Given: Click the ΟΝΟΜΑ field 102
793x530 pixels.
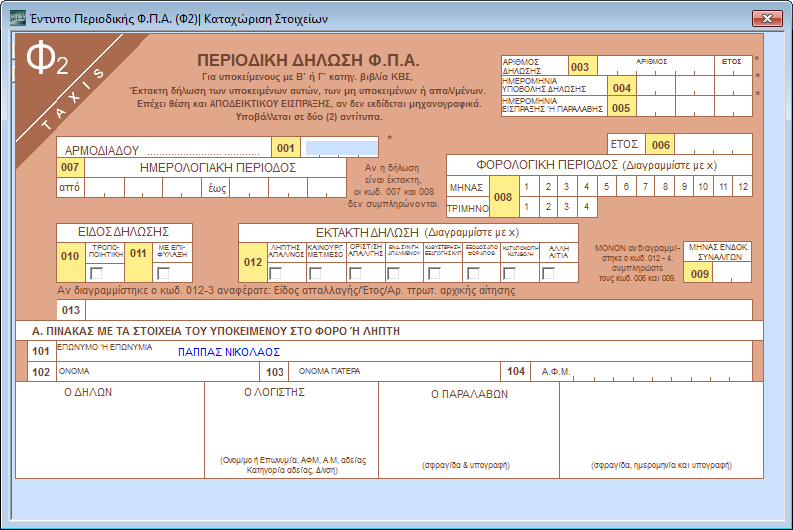Looking at the screenshot, I should tap(158, 372).
